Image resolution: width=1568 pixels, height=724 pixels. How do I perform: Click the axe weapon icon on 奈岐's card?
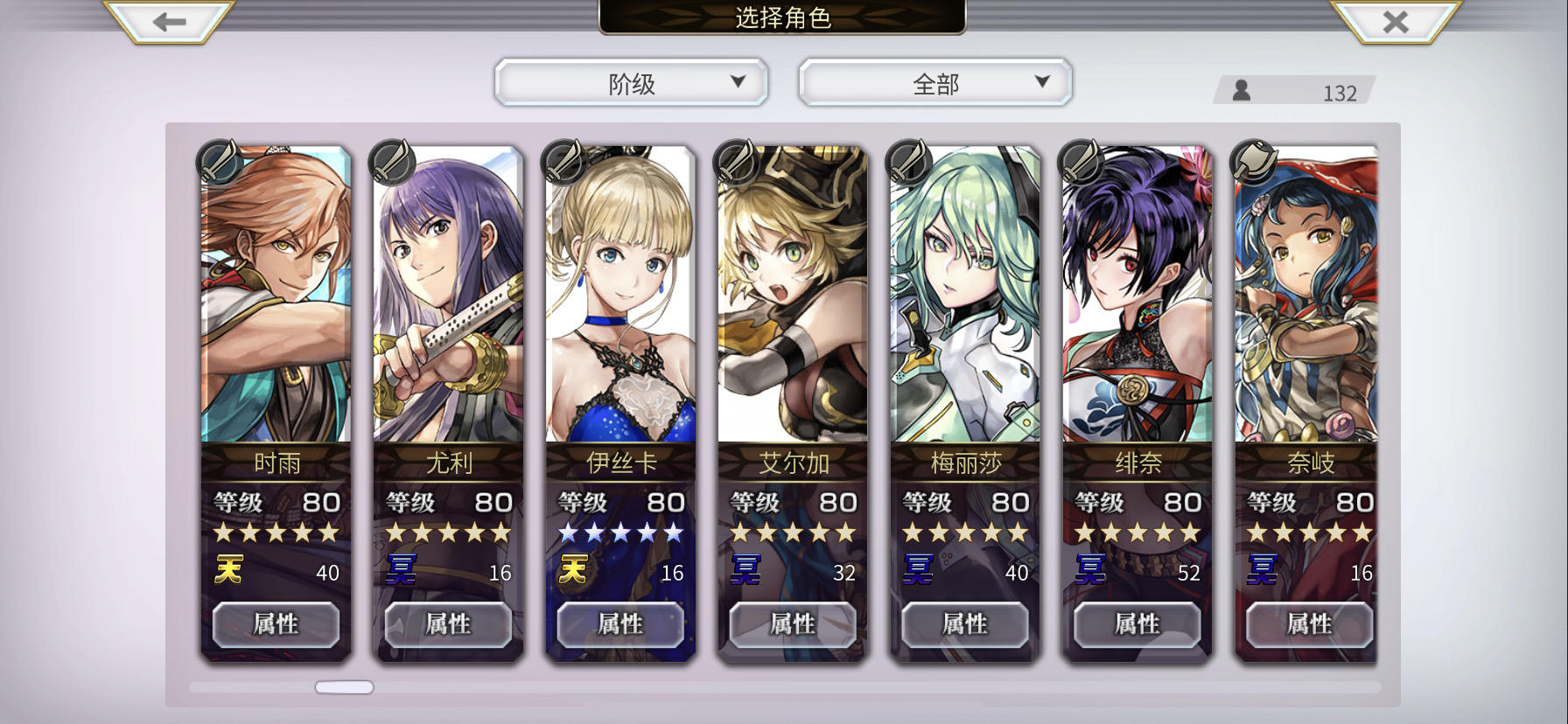pyautogui.click(x=1253, y=162)
